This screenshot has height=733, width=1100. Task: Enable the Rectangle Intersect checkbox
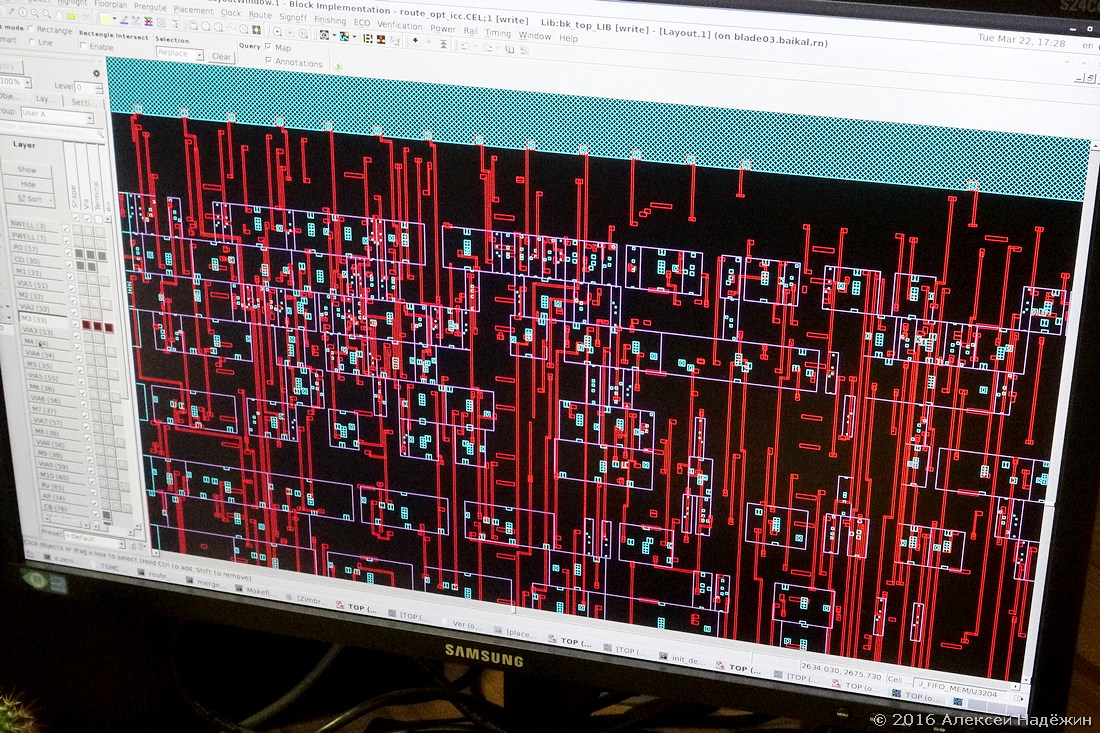coord(83,46)
